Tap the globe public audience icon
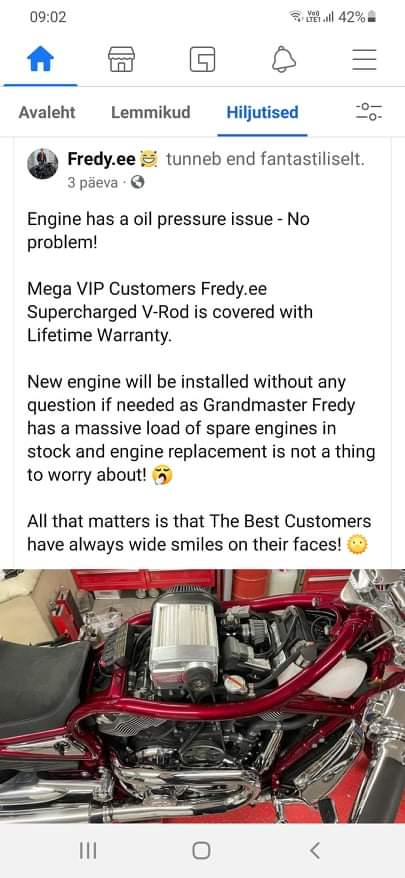This screenshot has height=878, width=405. (137, 183)
